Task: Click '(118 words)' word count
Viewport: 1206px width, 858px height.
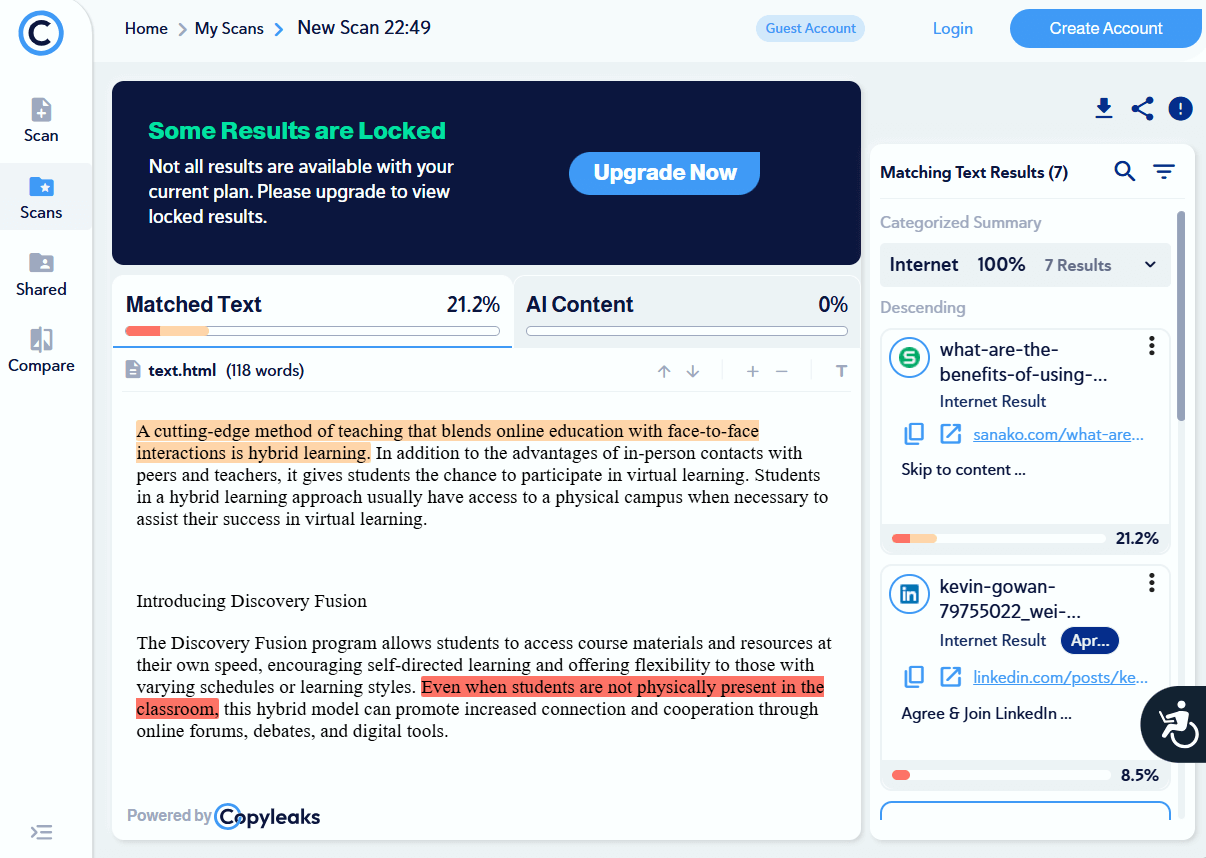Action: (x=265, y=371)
